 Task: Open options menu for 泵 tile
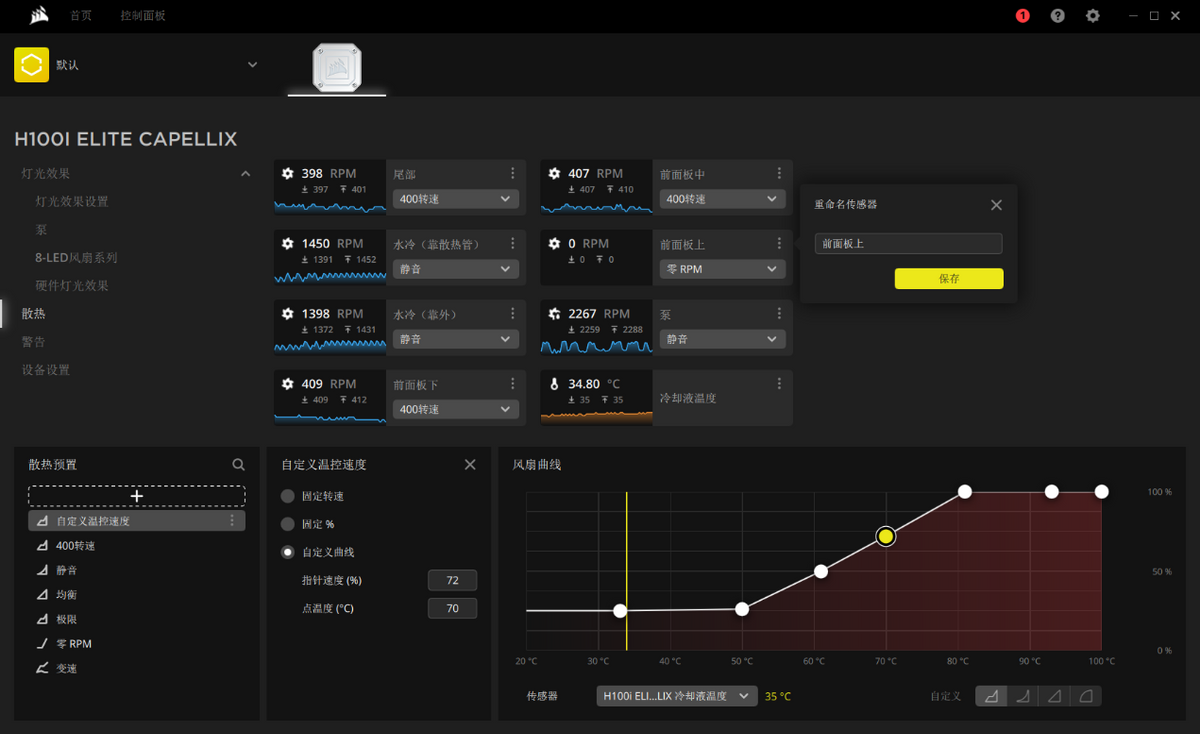[779, 314]
